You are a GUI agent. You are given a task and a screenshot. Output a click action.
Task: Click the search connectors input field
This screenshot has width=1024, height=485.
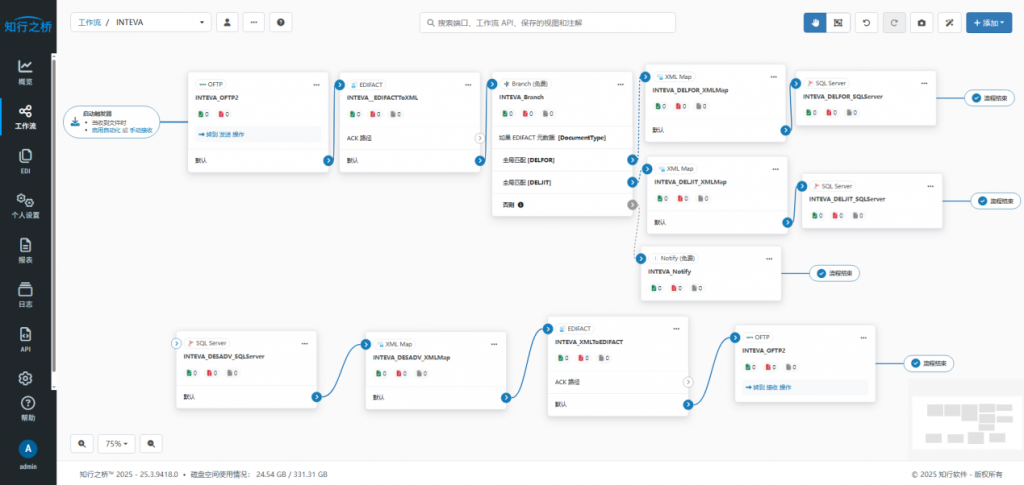547,22
